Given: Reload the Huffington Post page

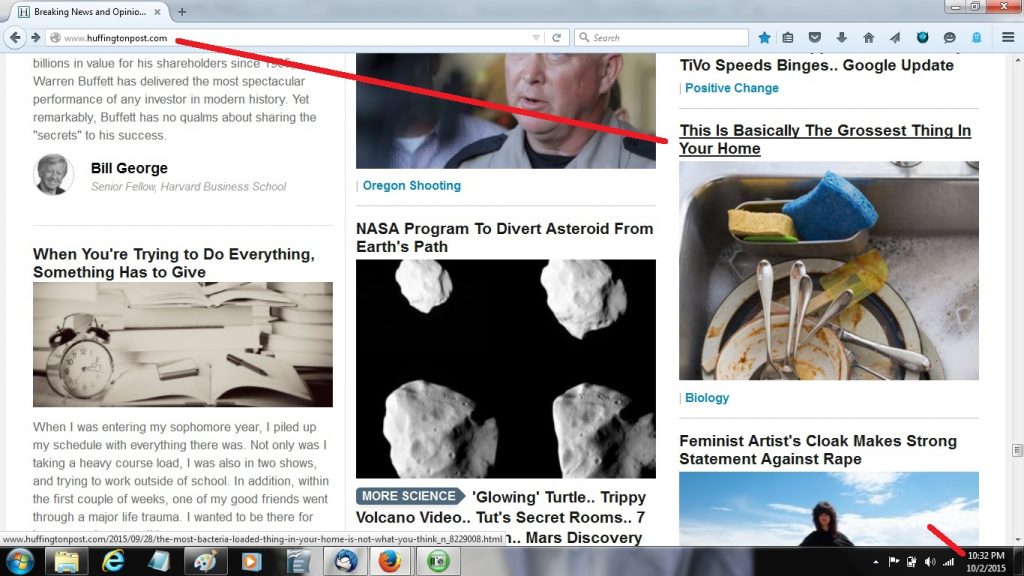Looking at the screenshot, I should tap(556, 38).
